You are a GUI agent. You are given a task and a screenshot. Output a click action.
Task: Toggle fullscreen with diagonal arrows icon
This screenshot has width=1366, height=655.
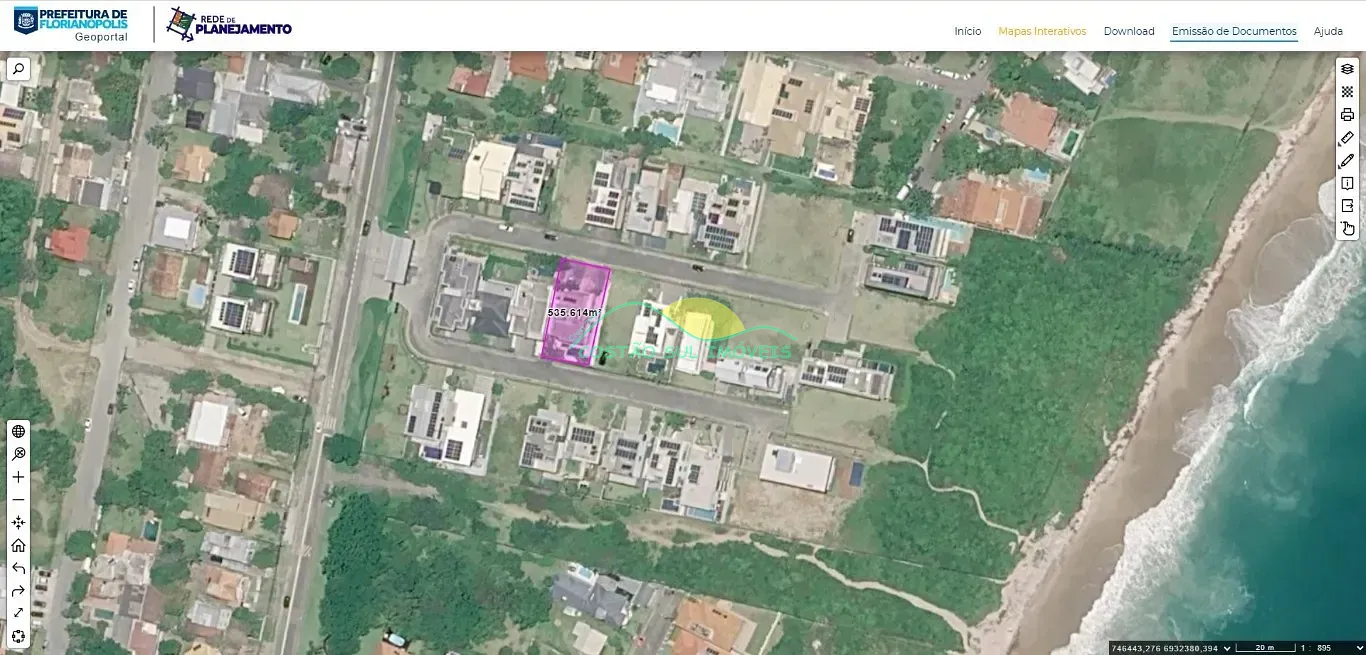[x=18, y=614]
